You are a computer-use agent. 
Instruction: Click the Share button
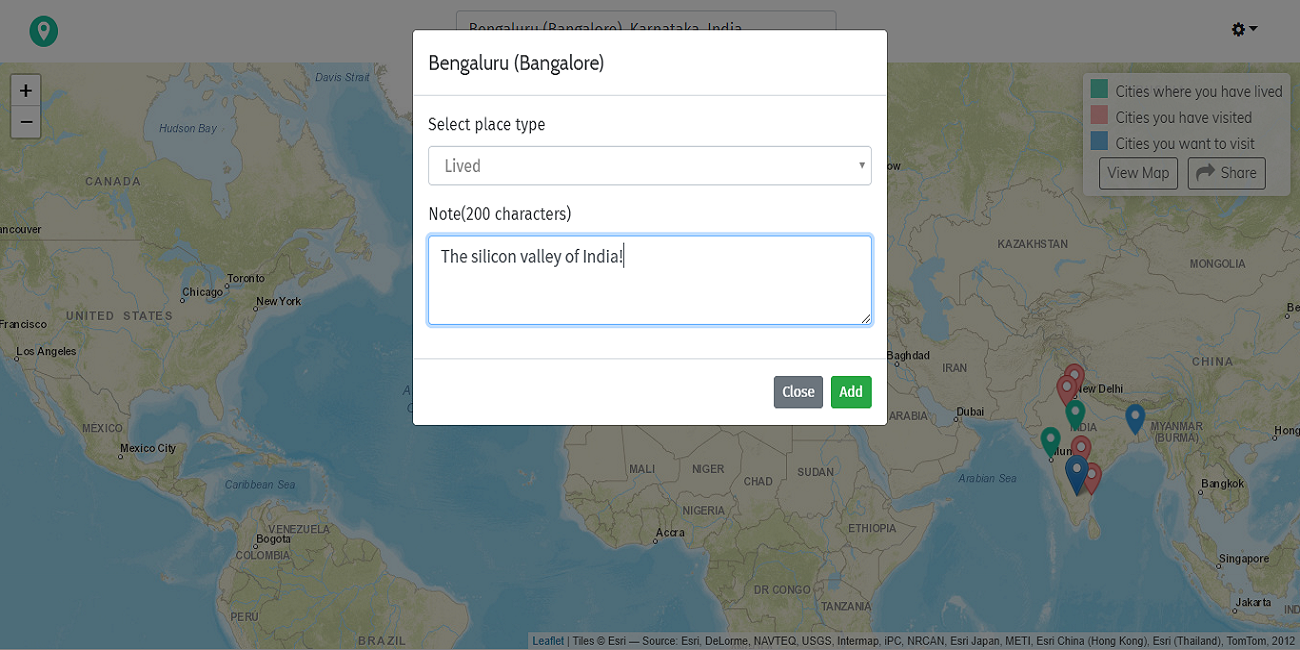click(1226, 172)
